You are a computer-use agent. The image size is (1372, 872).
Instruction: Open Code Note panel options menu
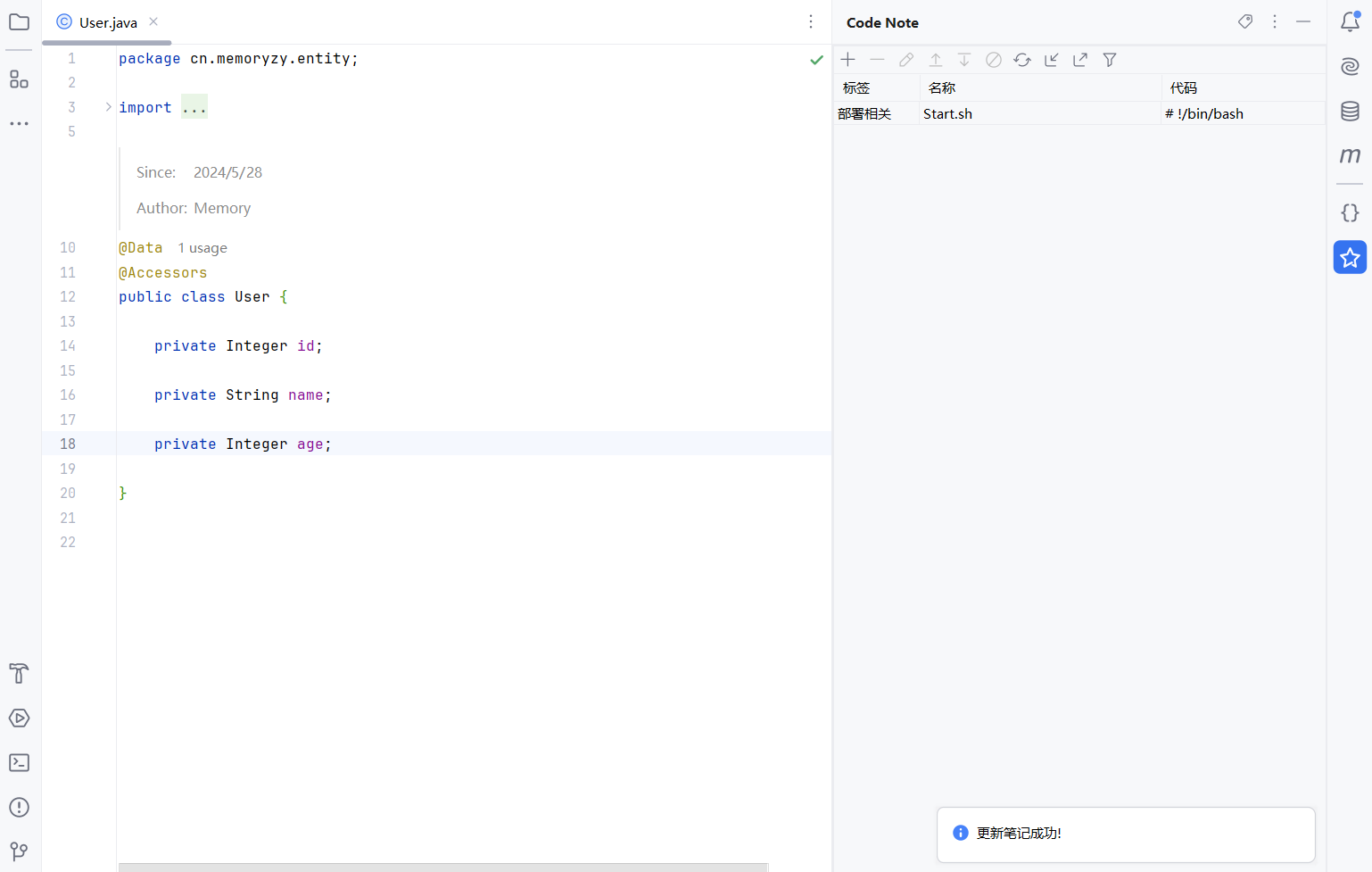pos(1275,21)
